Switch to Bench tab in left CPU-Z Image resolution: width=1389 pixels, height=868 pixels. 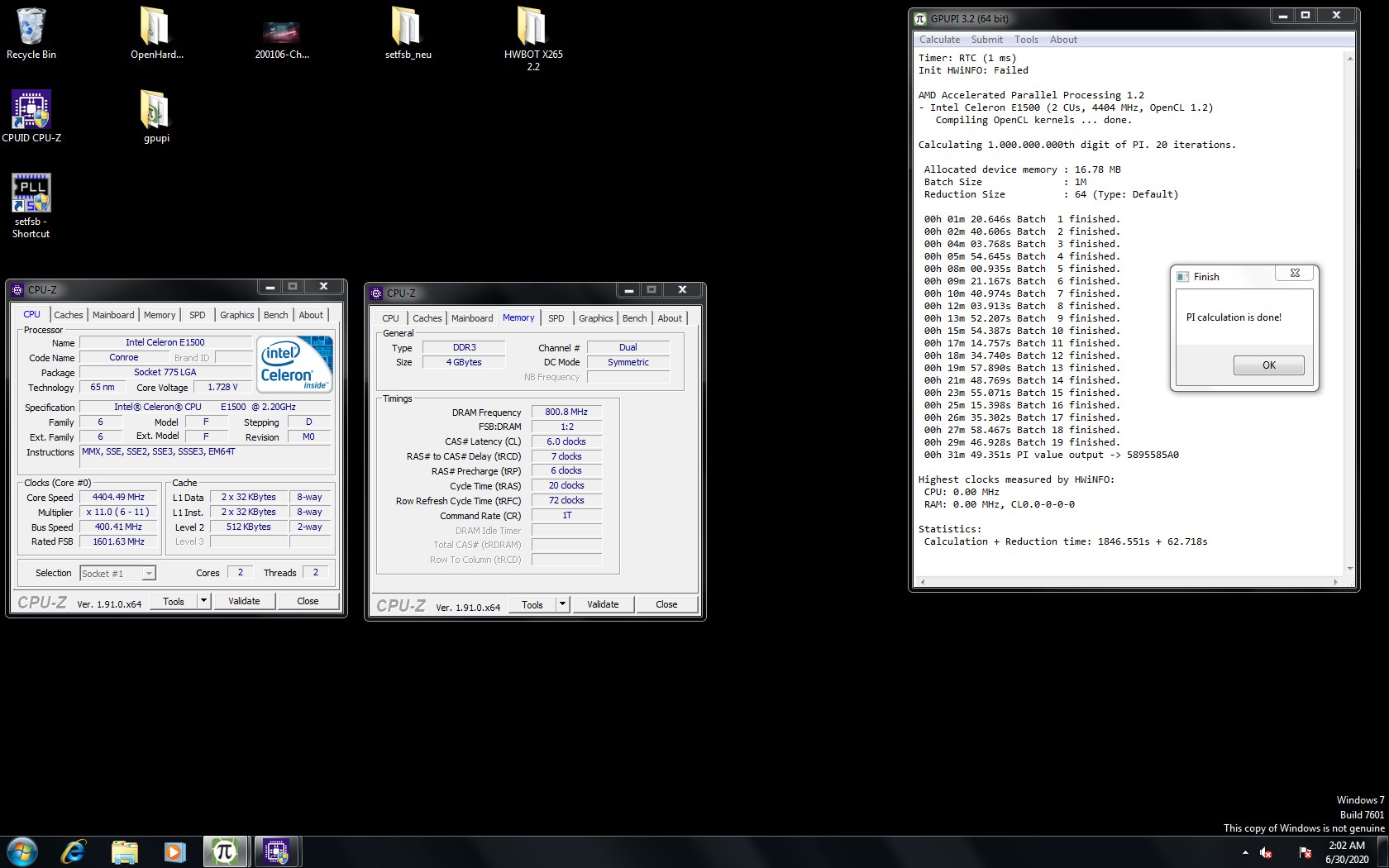[x=276, y=315]
